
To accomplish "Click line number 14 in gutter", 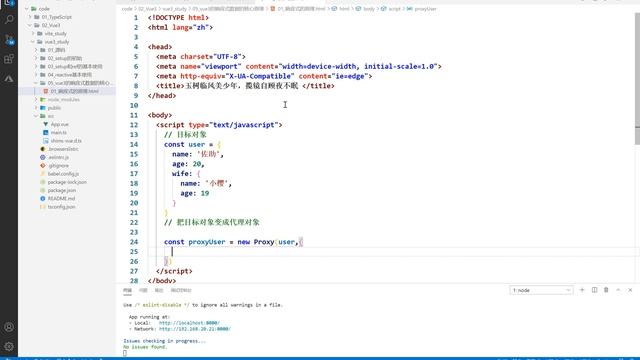I will (x=134, y=144).
